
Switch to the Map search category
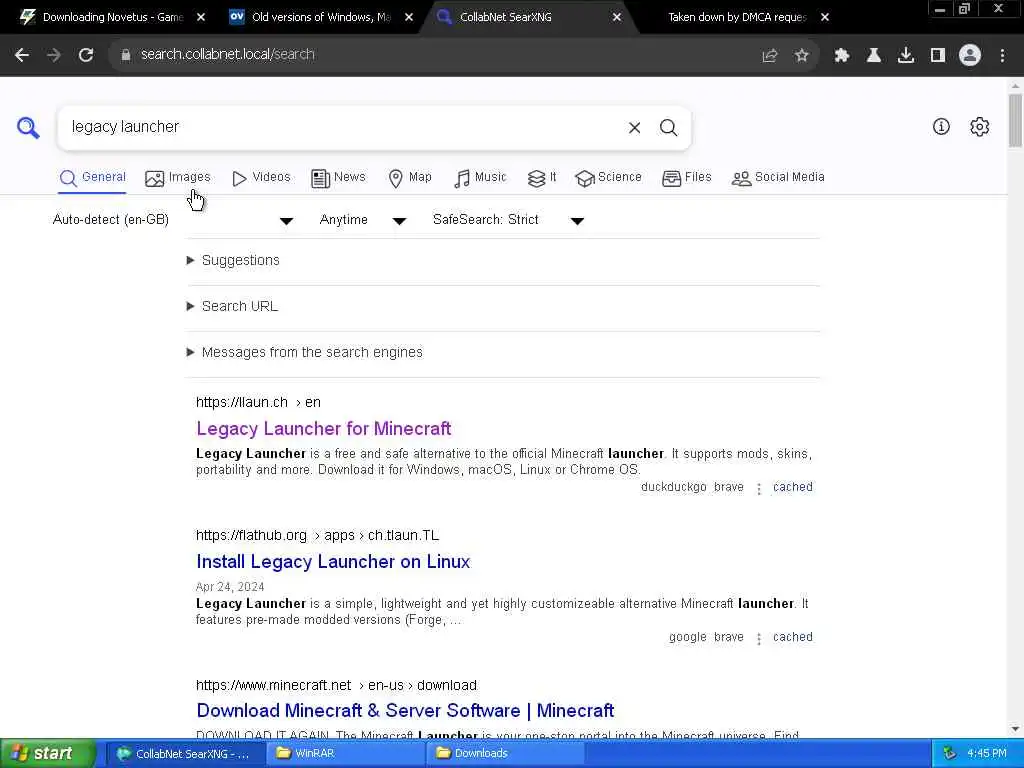(x=410, y=178)
